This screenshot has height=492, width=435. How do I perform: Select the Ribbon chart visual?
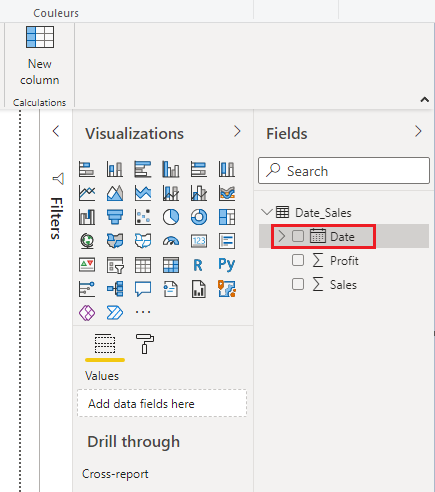[227, 193]
